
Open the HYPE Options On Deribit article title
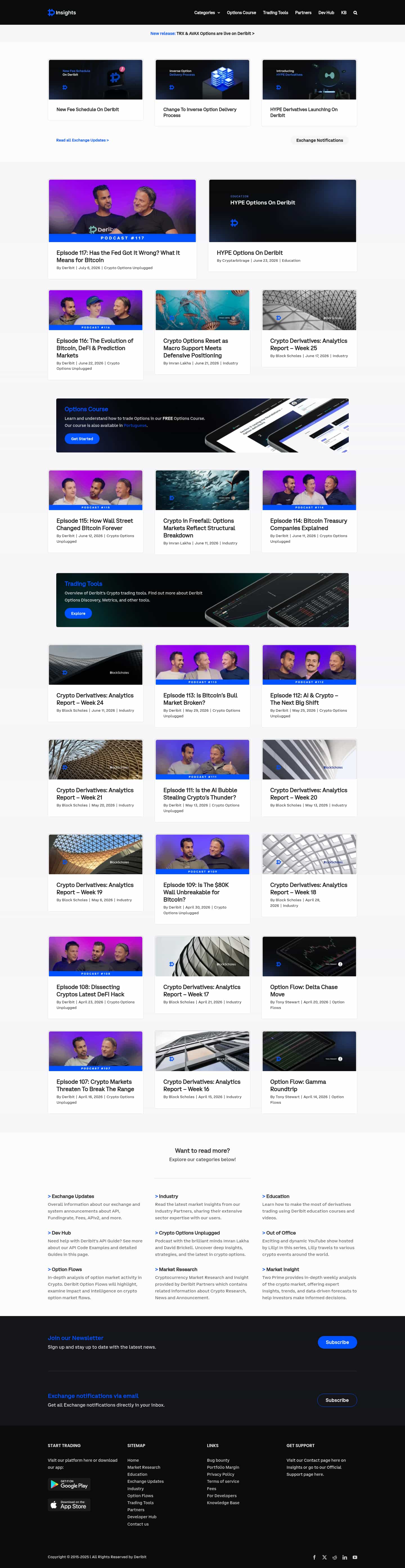click(250, 253)
